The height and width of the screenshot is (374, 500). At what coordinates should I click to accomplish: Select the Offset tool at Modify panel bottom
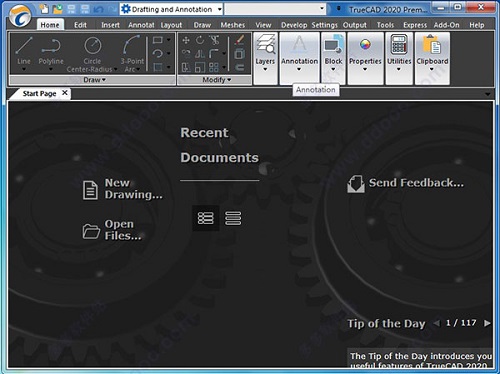coord(239,67)
